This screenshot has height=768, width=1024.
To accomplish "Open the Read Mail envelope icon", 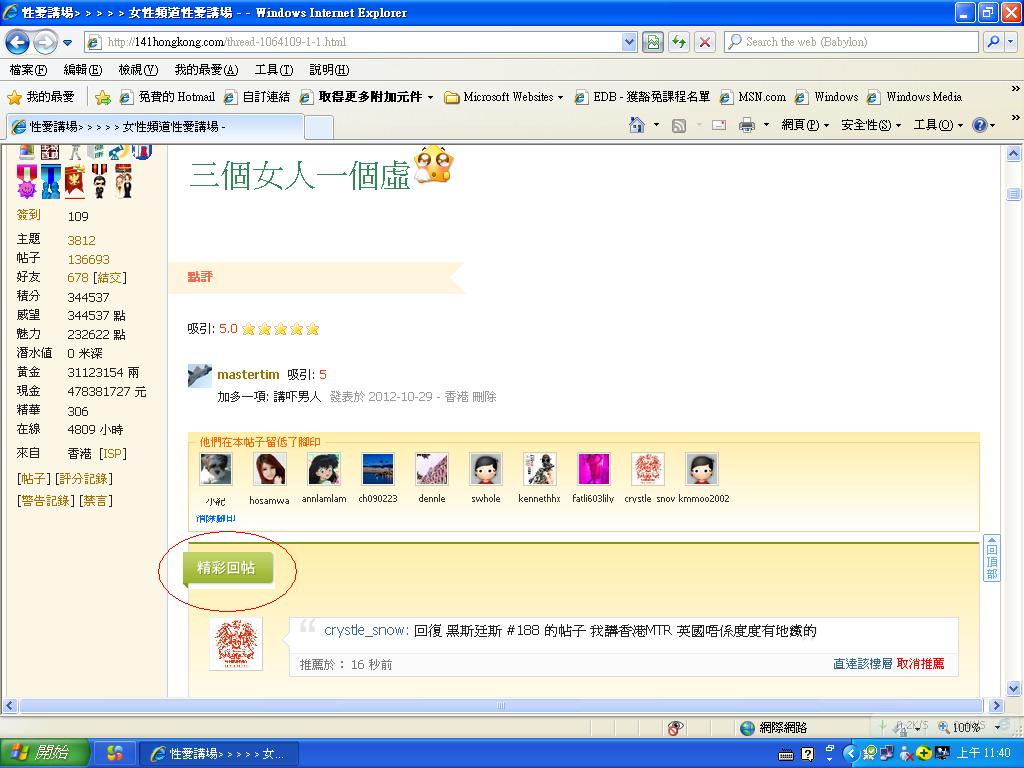I will (717, 125).
